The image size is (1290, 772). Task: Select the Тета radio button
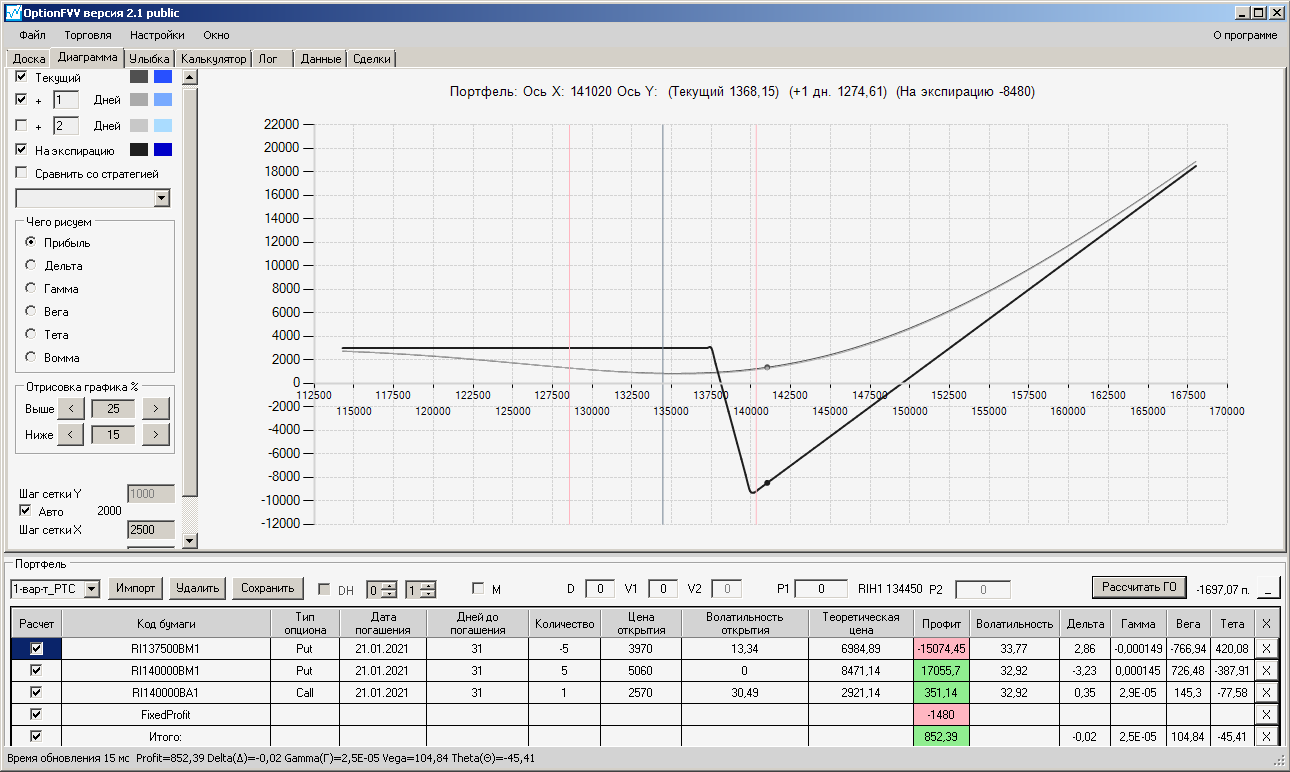pos(31,335)
